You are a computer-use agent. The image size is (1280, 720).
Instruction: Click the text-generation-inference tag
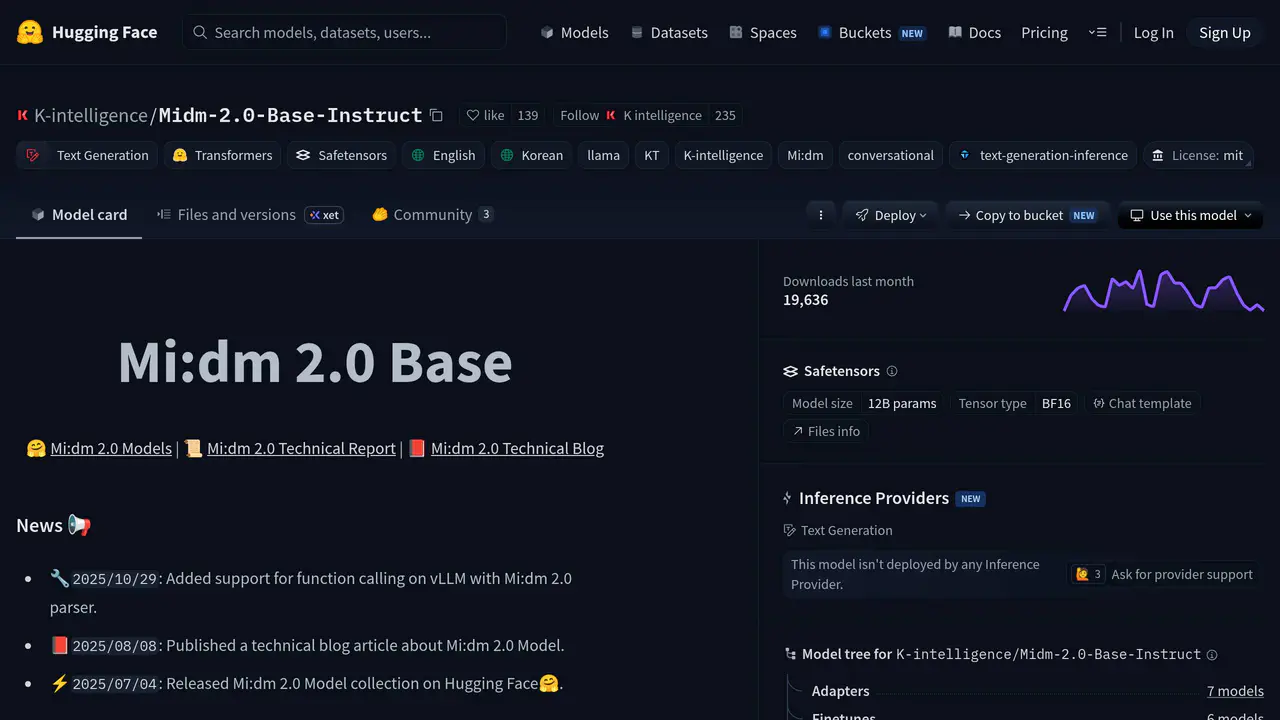point(1043,155)
